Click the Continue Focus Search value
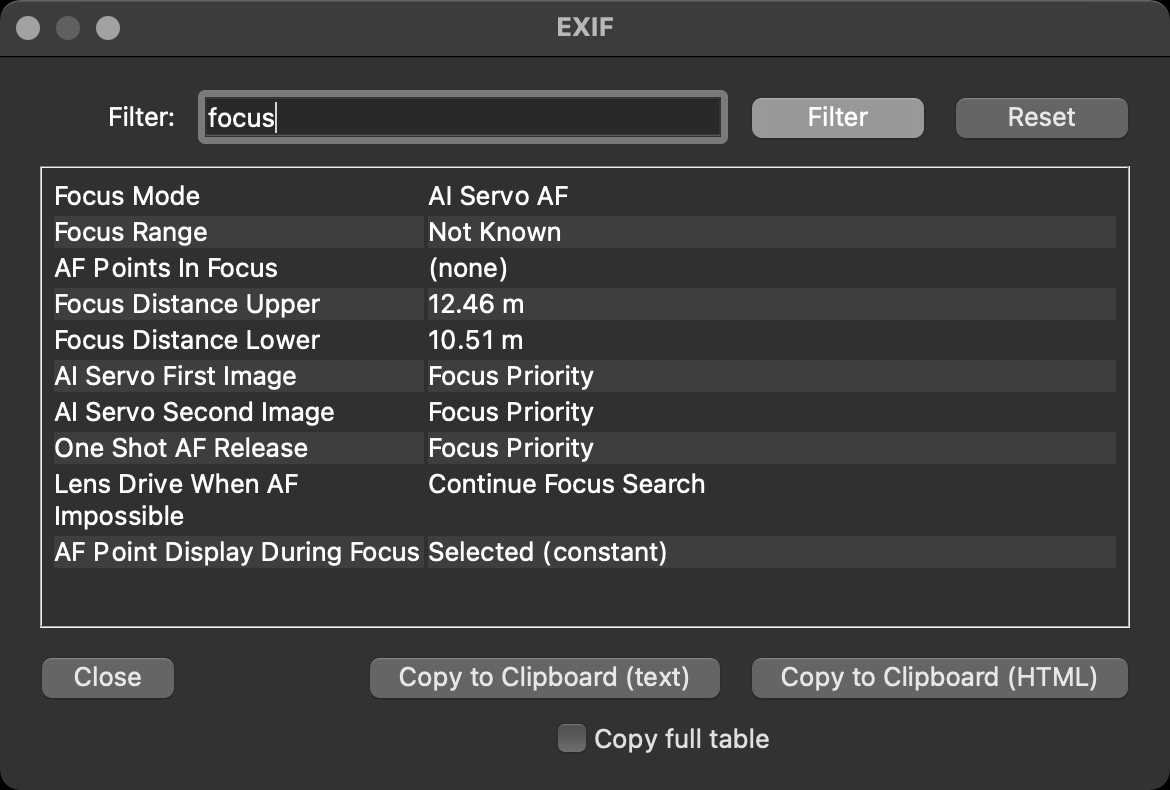Image resolution: width=1170 pixels, height=790 pixels. pos(566,484)
